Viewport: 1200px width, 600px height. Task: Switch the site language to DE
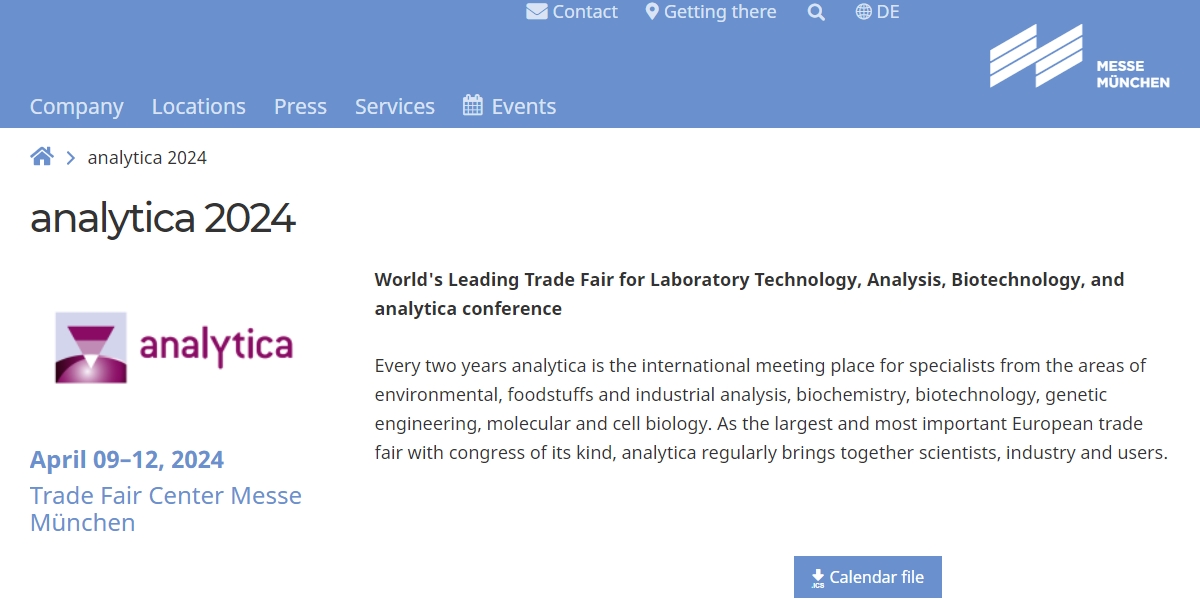(x=888, y=12)
